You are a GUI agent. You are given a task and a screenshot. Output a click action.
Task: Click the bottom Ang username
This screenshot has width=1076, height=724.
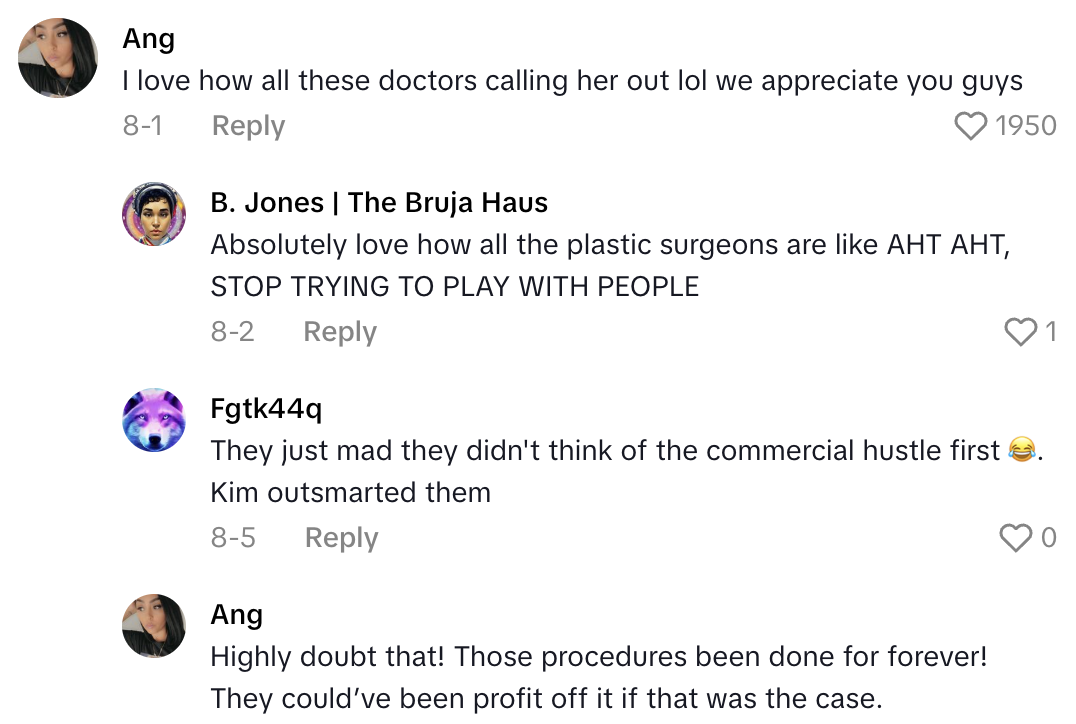237,615
